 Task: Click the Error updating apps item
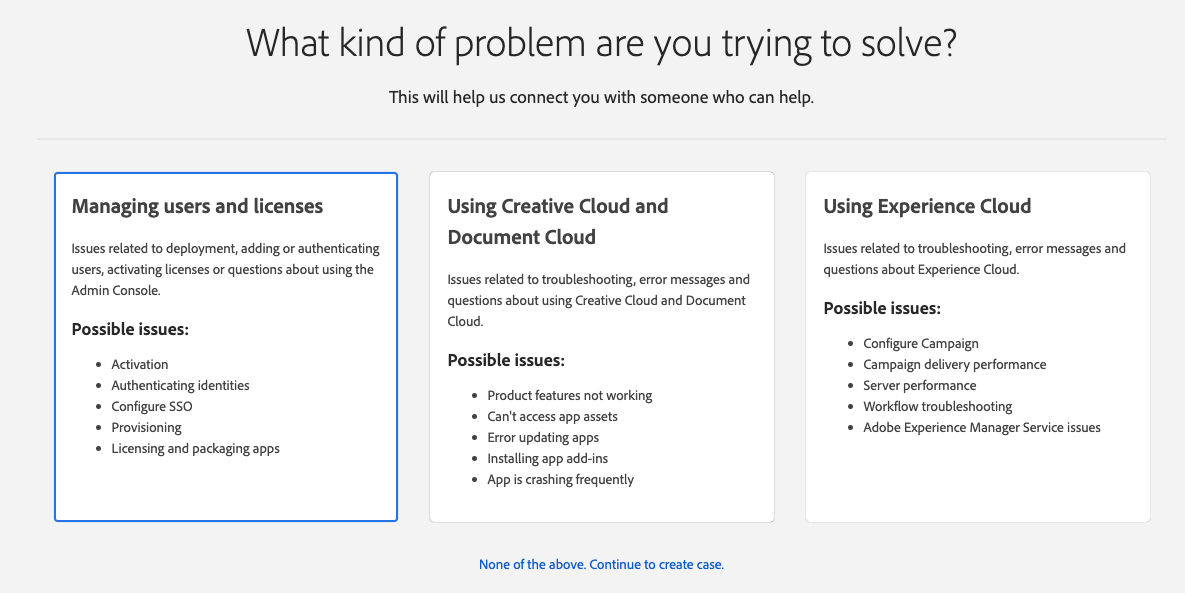click(x=543, y=438)
